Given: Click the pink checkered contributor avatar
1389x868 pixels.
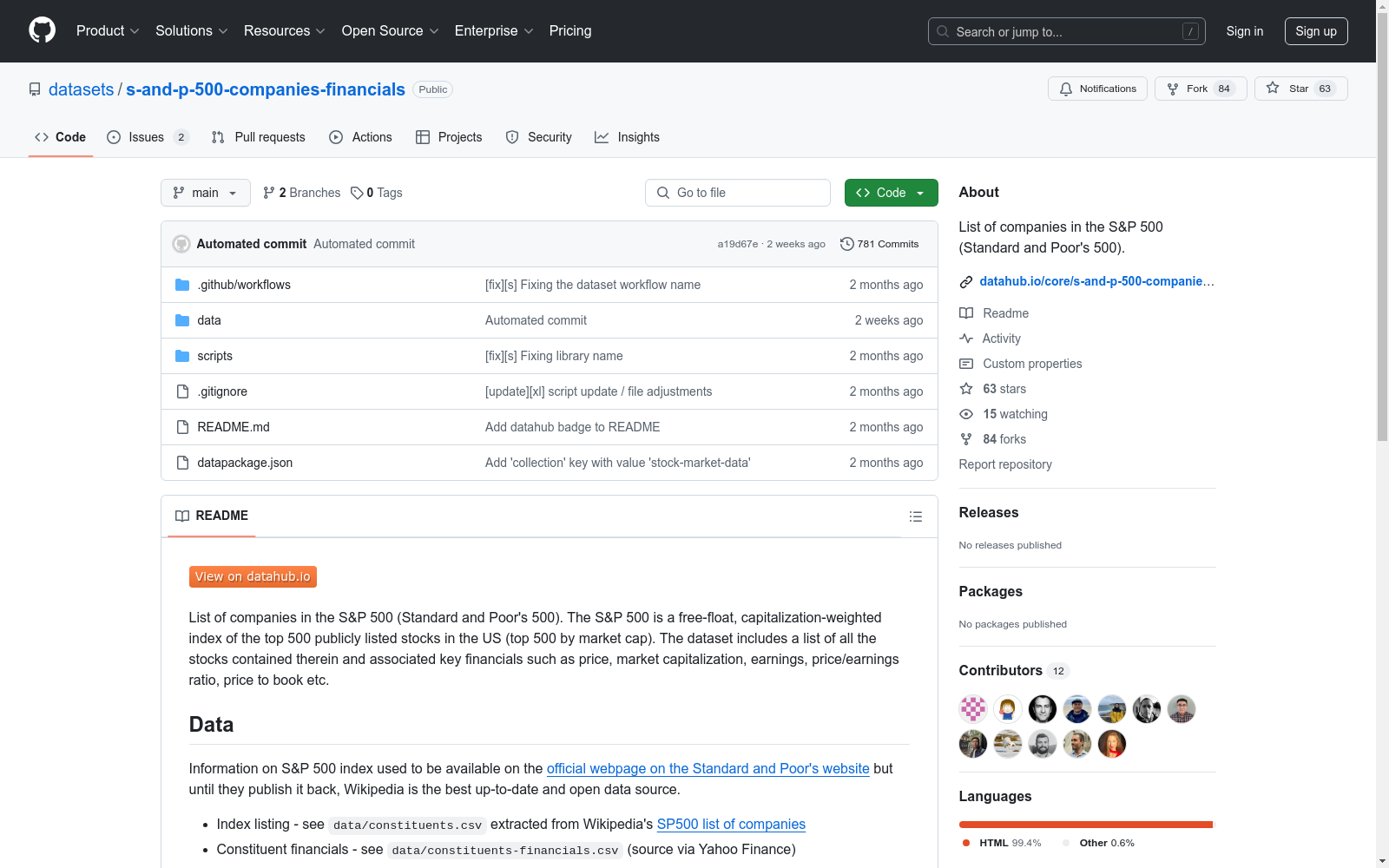Looking at the screenshot, I should click(x=973, y=709).
